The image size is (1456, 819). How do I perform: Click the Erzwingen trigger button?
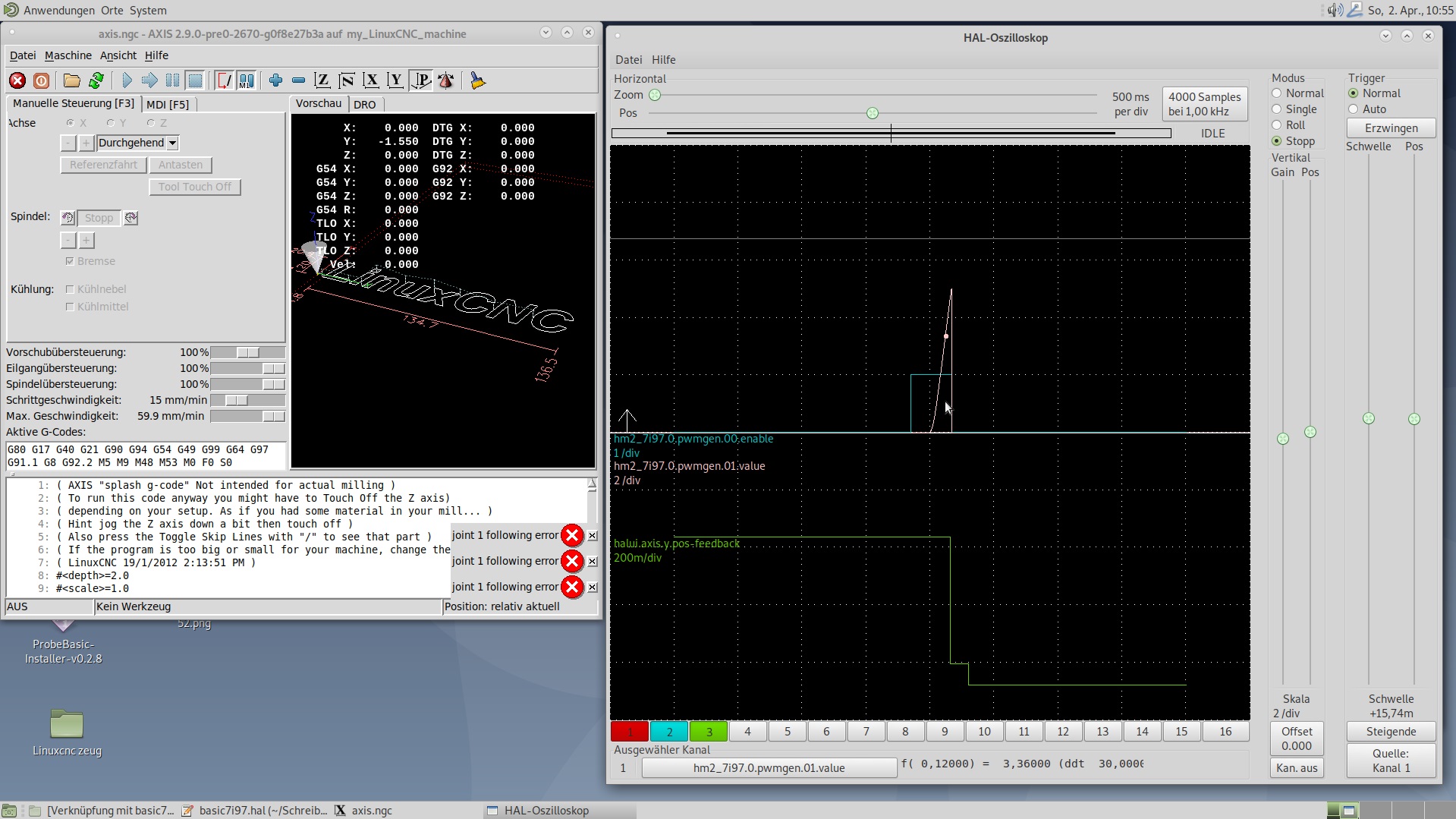tap(1391, 128)
